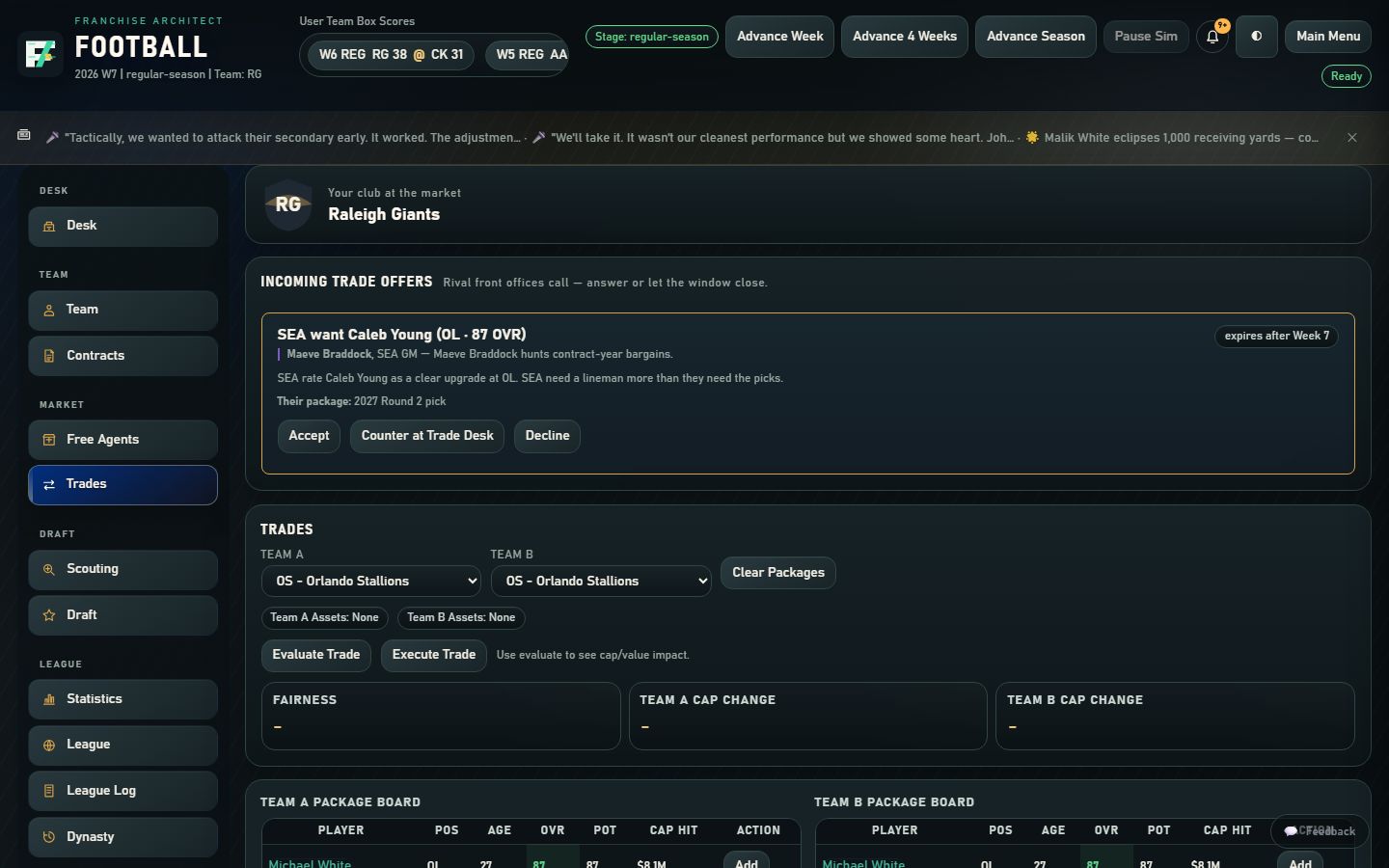Click Evaluate Trade
The width and height of the screenshot is (1389, 868).
[x=316, y=655]
